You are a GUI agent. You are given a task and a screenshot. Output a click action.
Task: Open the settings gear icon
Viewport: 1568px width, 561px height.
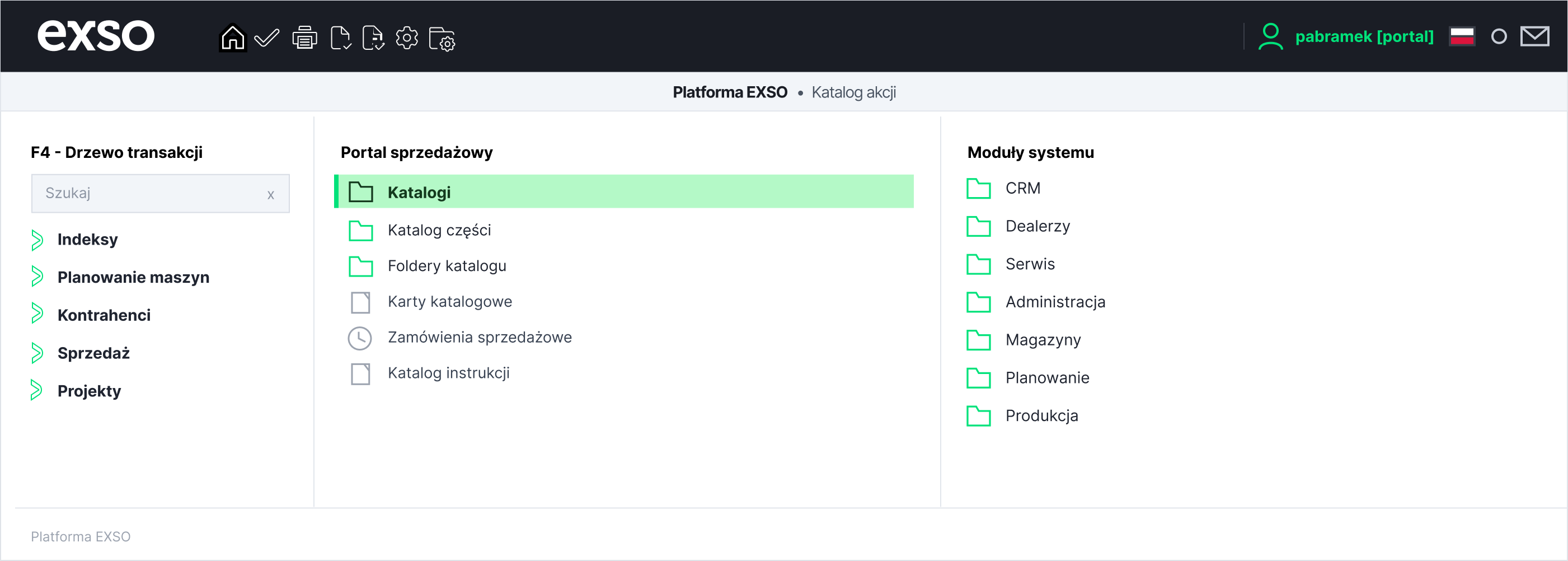(407, 38)
